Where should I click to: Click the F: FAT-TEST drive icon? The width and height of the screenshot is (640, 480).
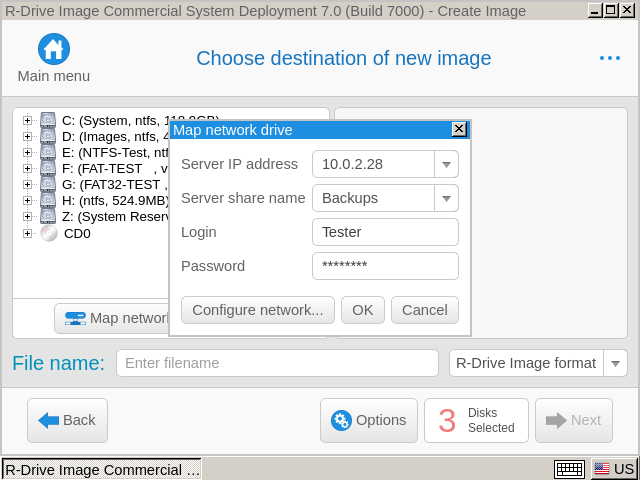click(48, 168)
